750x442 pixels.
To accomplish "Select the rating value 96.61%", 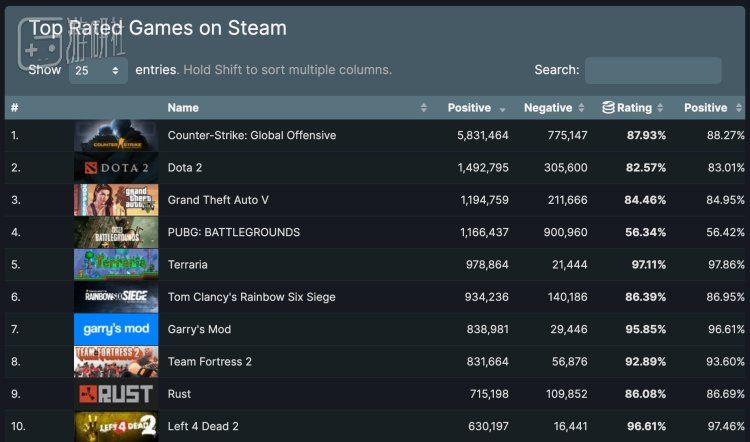I will coord(646,426).
